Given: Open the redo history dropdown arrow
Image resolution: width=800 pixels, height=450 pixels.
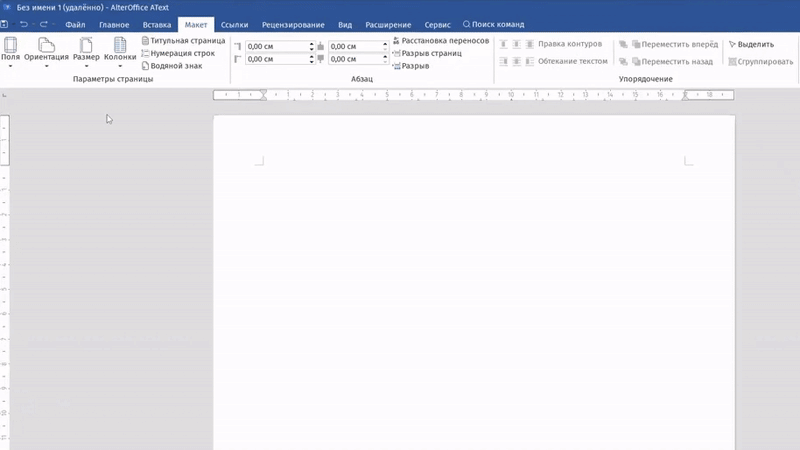Looking at the screenshot, I should click(x=53, y=24).
